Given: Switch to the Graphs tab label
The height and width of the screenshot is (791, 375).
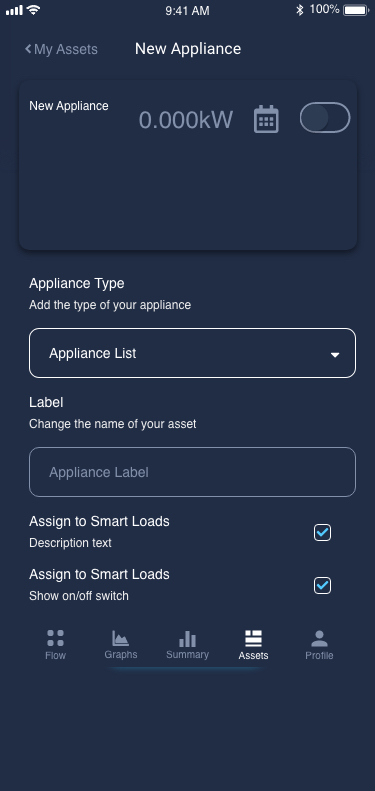Looking at the screenshot, I should tap(121, 654).
